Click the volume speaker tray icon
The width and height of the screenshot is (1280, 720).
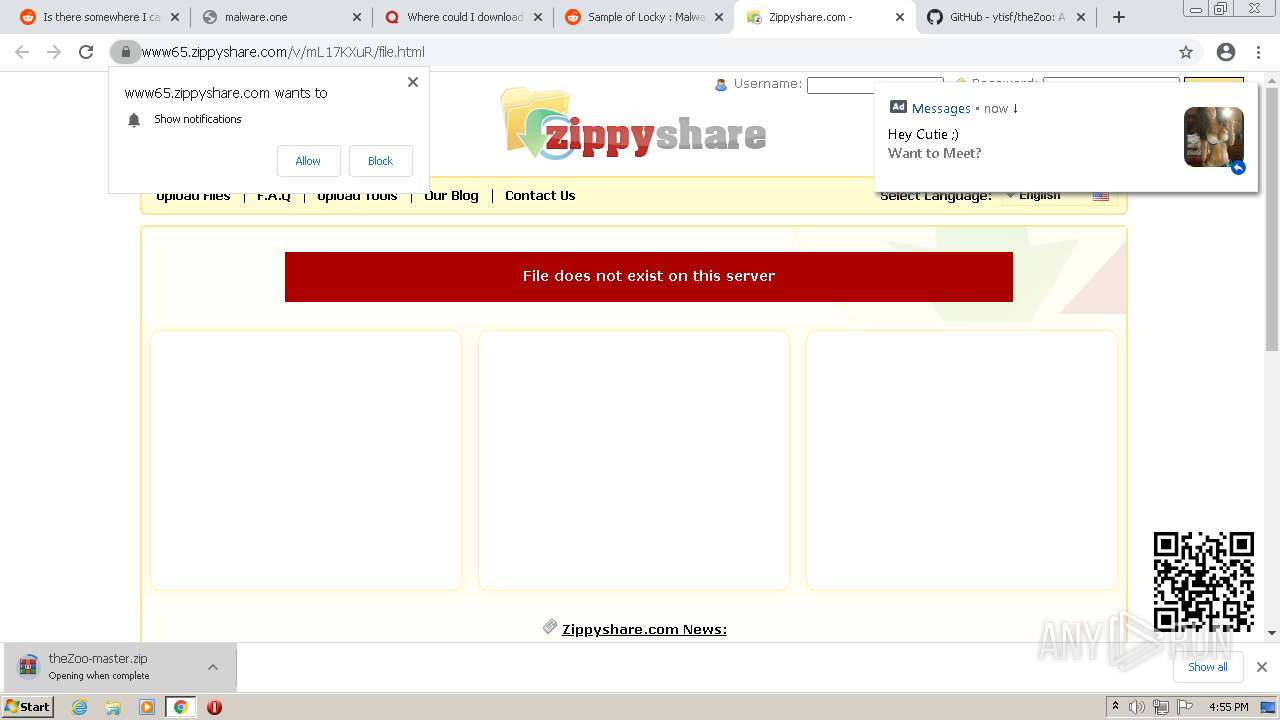[1137, 707]
